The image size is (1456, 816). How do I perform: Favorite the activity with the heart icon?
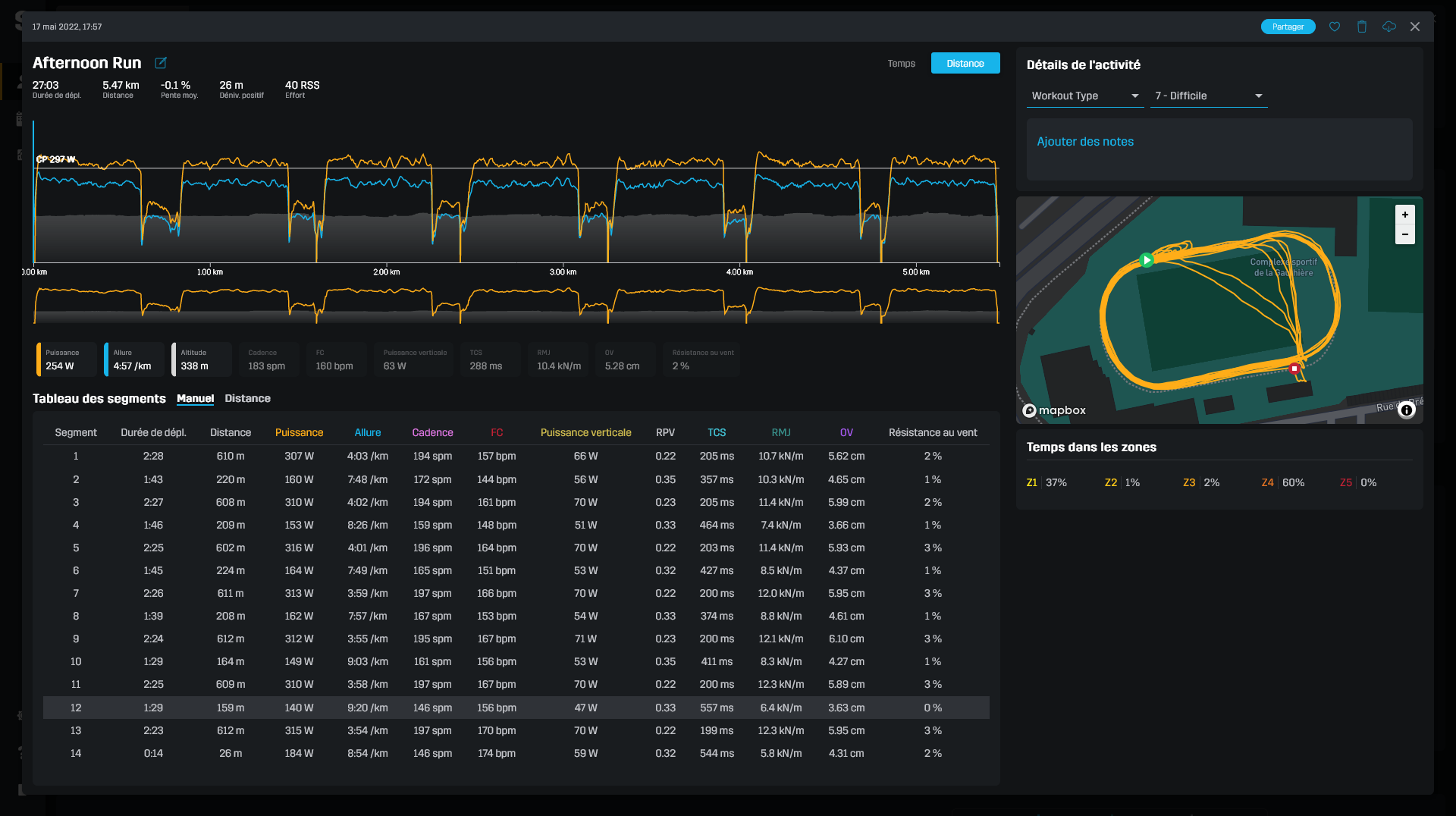click(x=1335, y=27)
